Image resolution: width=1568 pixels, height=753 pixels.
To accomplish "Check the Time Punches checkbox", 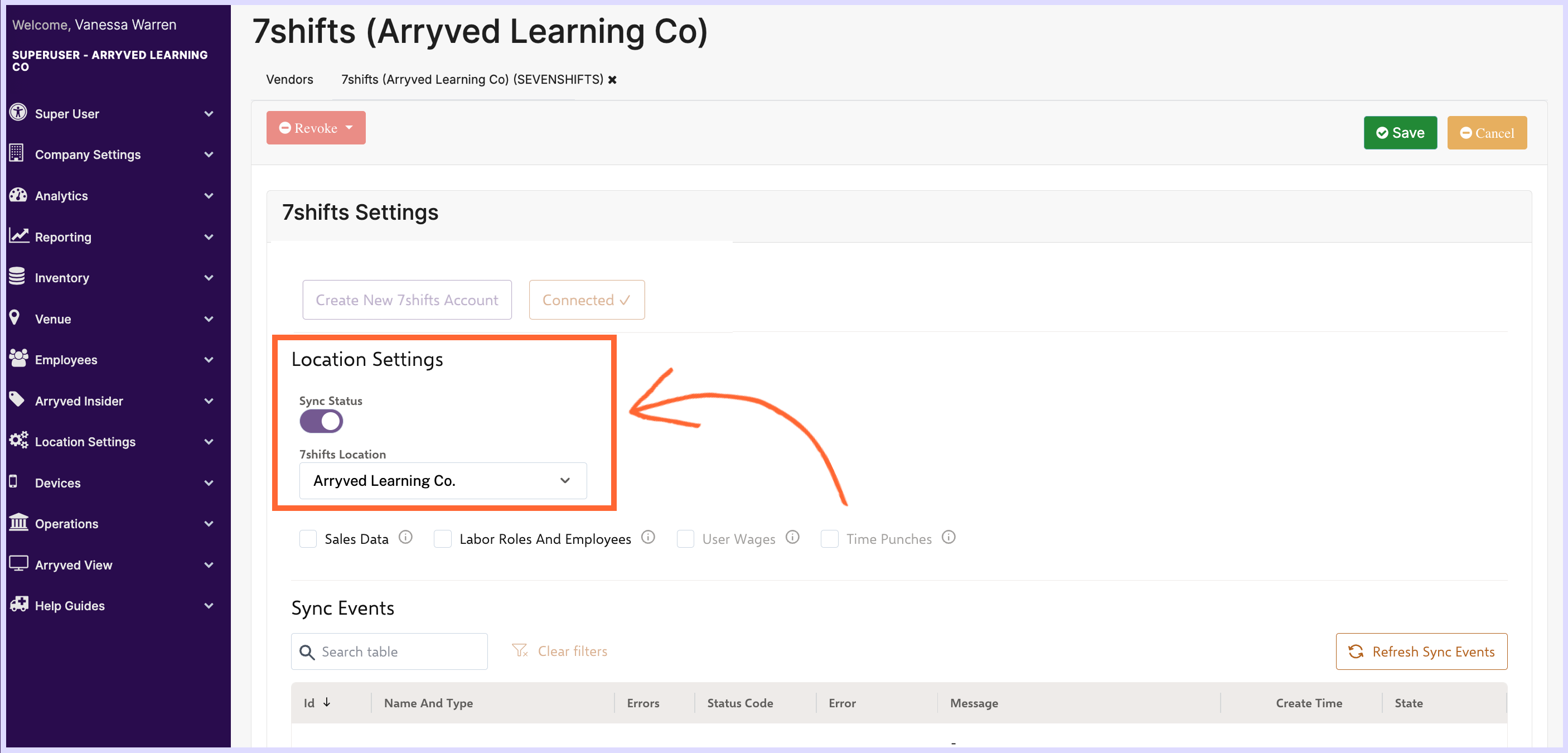I will pyautogui.click(x=830, y=539).
